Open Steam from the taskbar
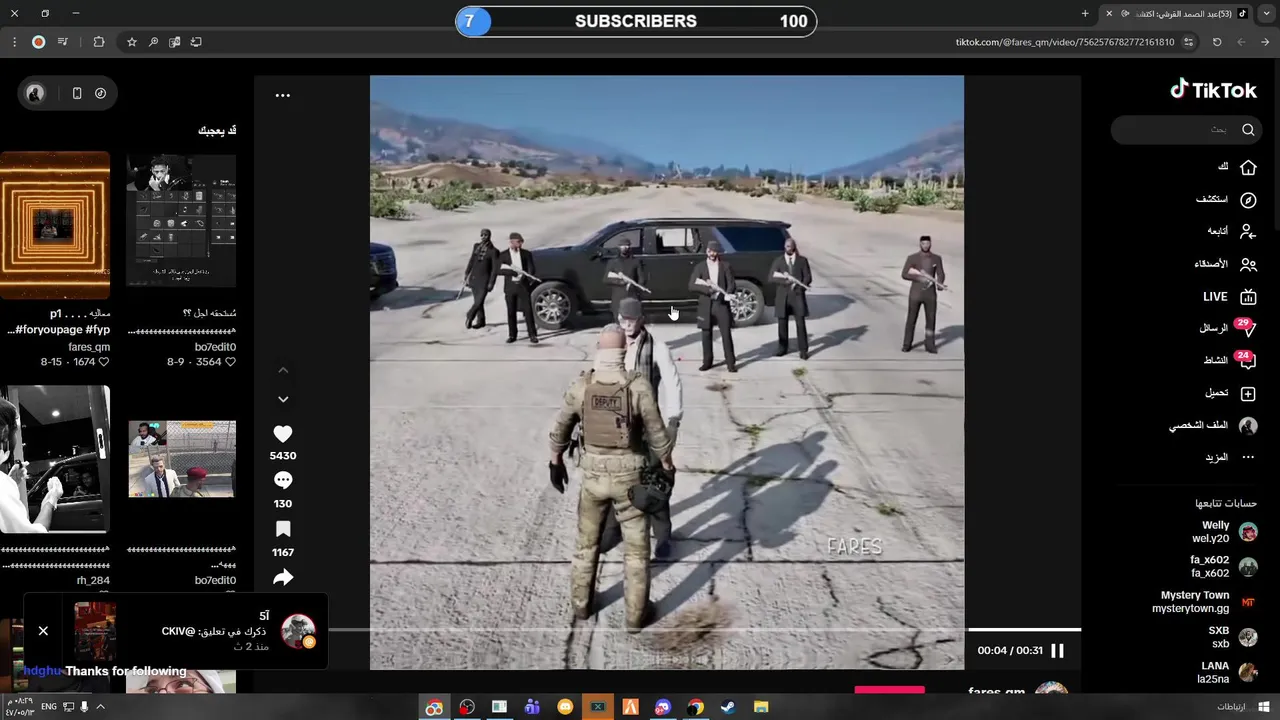Image resolution: width=1280 pixels, height=720 pixels. pyautogui.click(x=728, y=707)
